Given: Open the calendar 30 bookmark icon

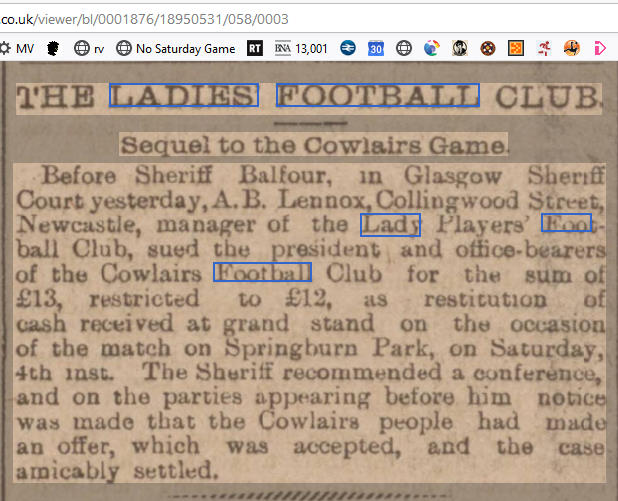Looking at the screenshot, I should [376, 48].
